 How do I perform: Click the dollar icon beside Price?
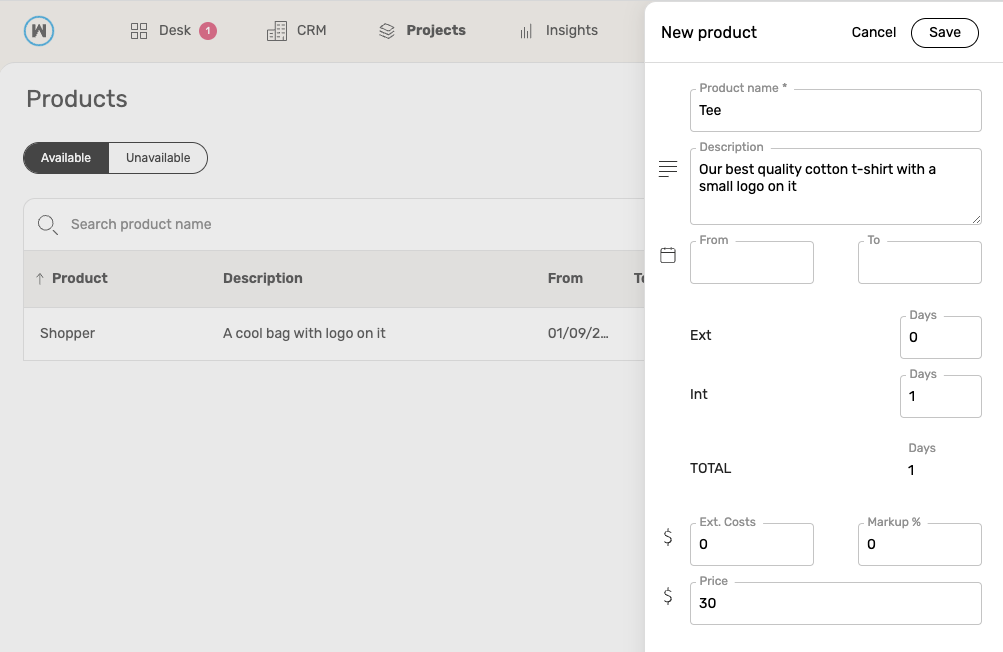[668, 596]
